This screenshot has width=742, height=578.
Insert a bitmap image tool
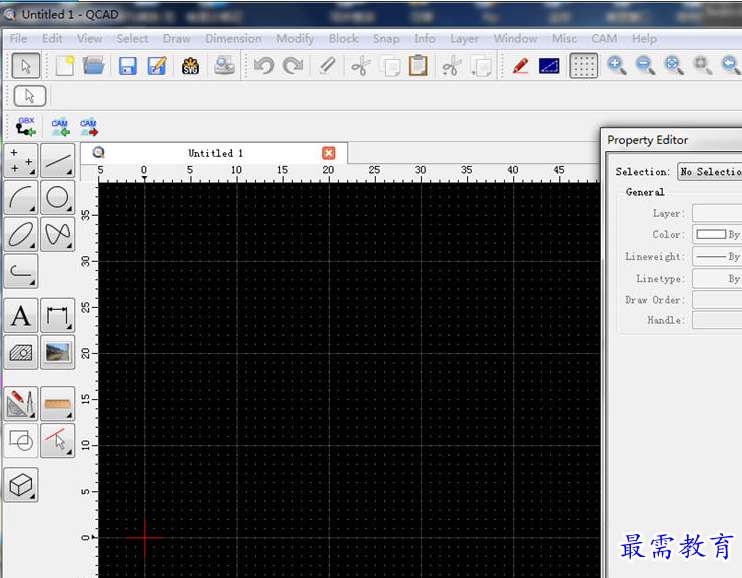coord(58,352)
